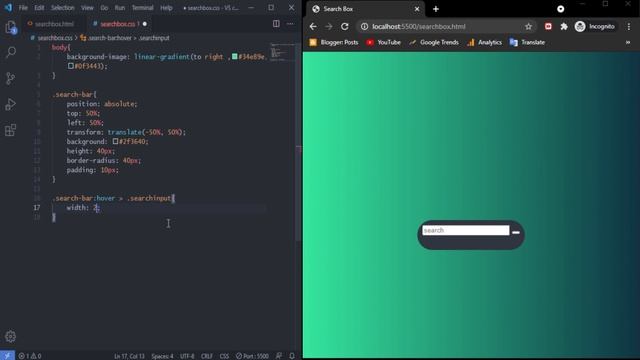Open the Google Trends bookmark

pyautogui.click(x=433, y=42)
